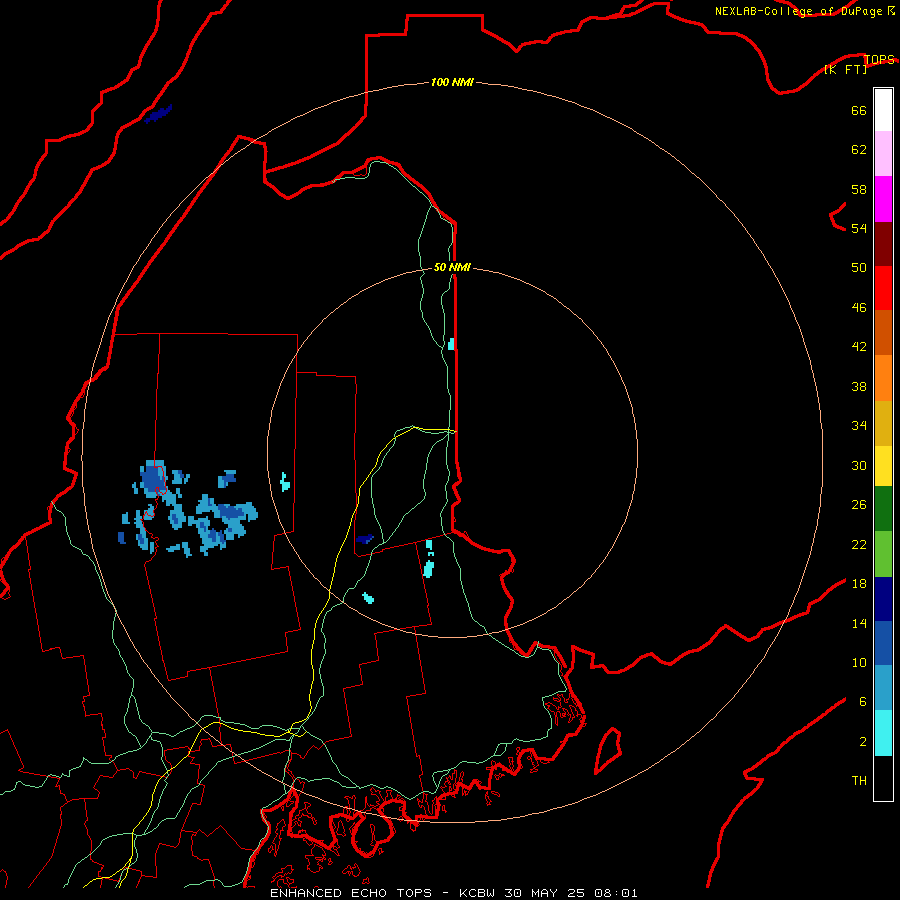Click the light blue swatch between 6 and 10
The width and height of the screenshot is (900, 900).
click(883, 688)
